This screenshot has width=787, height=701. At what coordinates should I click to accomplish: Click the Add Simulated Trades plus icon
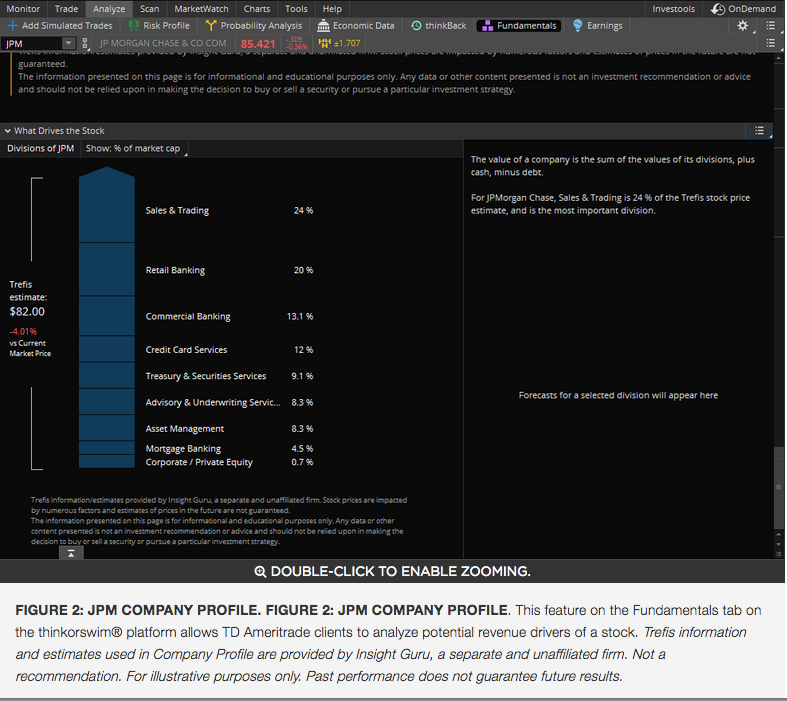(13, 26)
